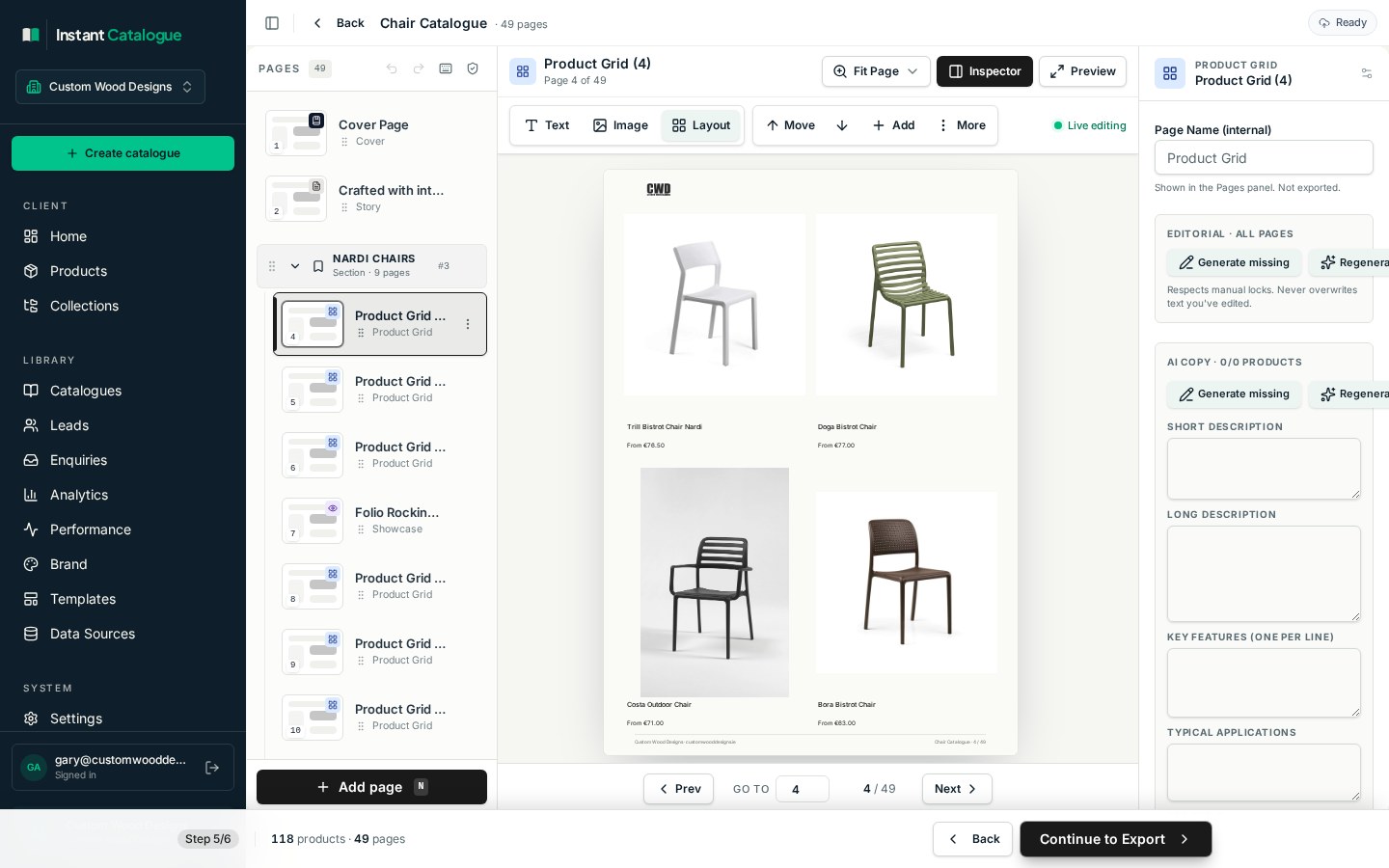Open keyboard shortcuts icon in Pages header
The height and width of the screenshot is (868, 1389).
click(x=446, y=68)
